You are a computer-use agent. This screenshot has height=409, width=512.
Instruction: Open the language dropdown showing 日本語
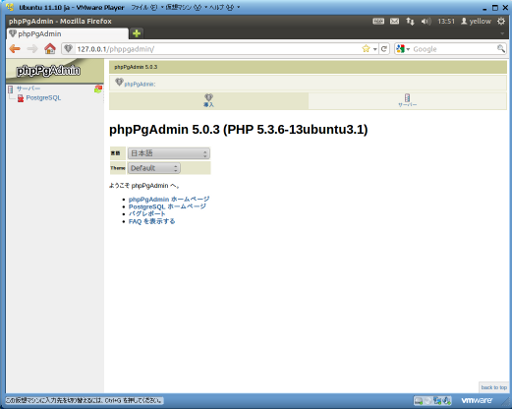coord(169,153)
